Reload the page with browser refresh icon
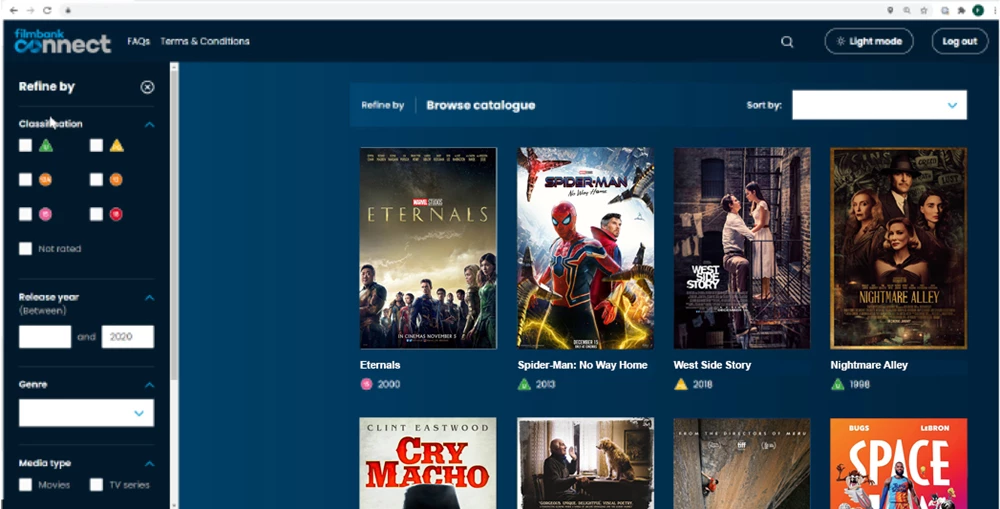Image resolution: width=1000 pixels, height=509 pixels. pos(47,10)
